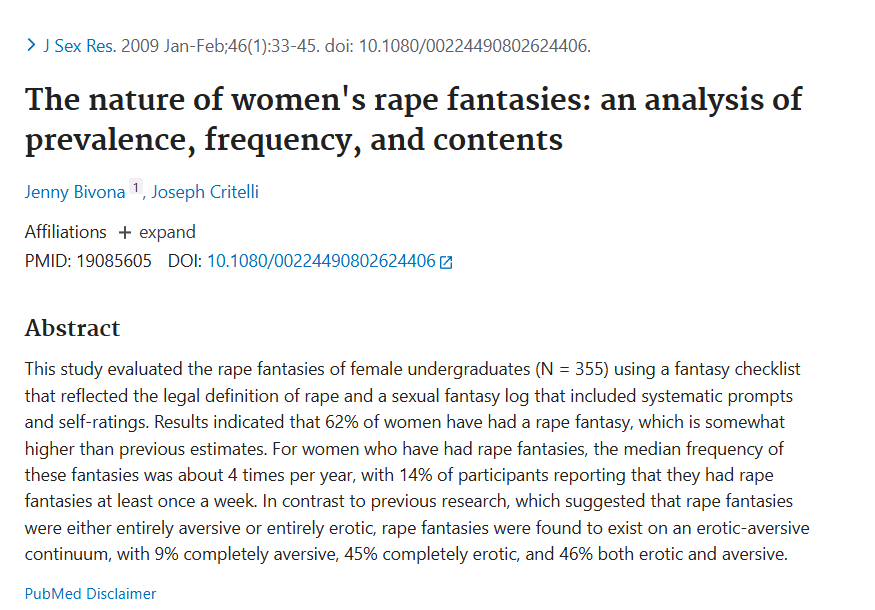Image resolution: width=875 pixels, height=610 pixels.
Task: Click the Abstract section heading
Action: (72, 328)
